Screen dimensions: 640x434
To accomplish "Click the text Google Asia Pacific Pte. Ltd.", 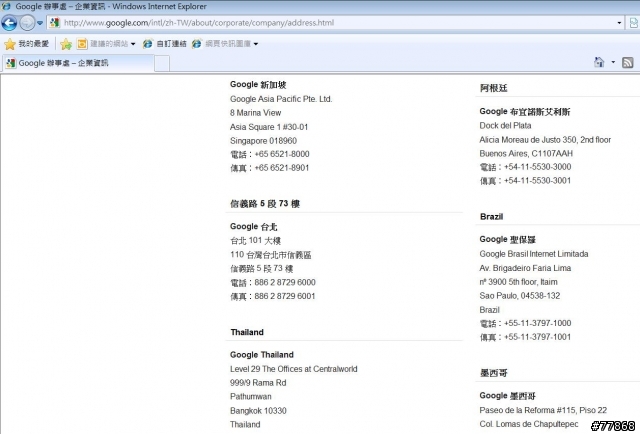I will pos(281,99).
